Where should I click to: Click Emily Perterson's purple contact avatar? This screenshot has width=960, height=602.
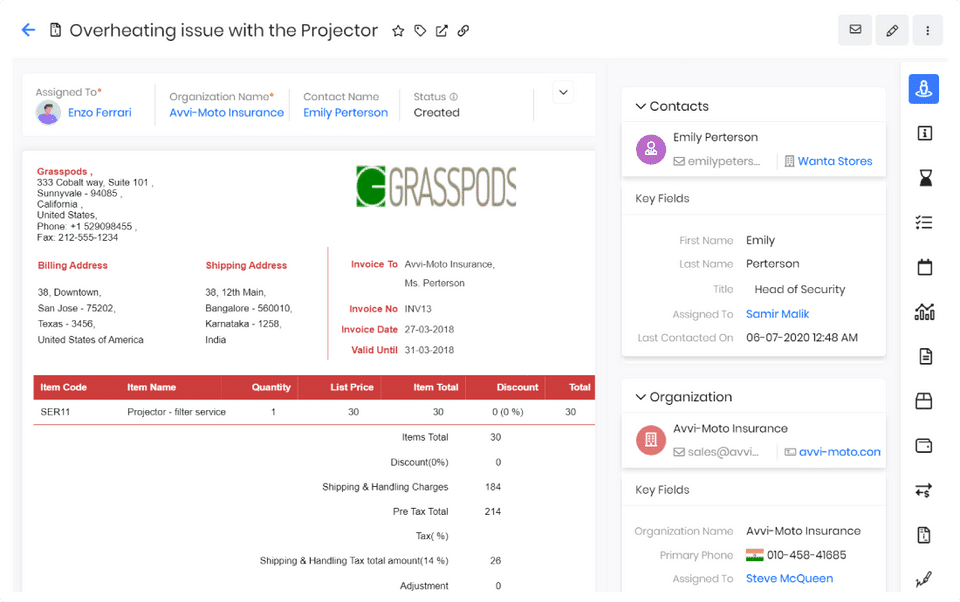click(x=651, y=149)
